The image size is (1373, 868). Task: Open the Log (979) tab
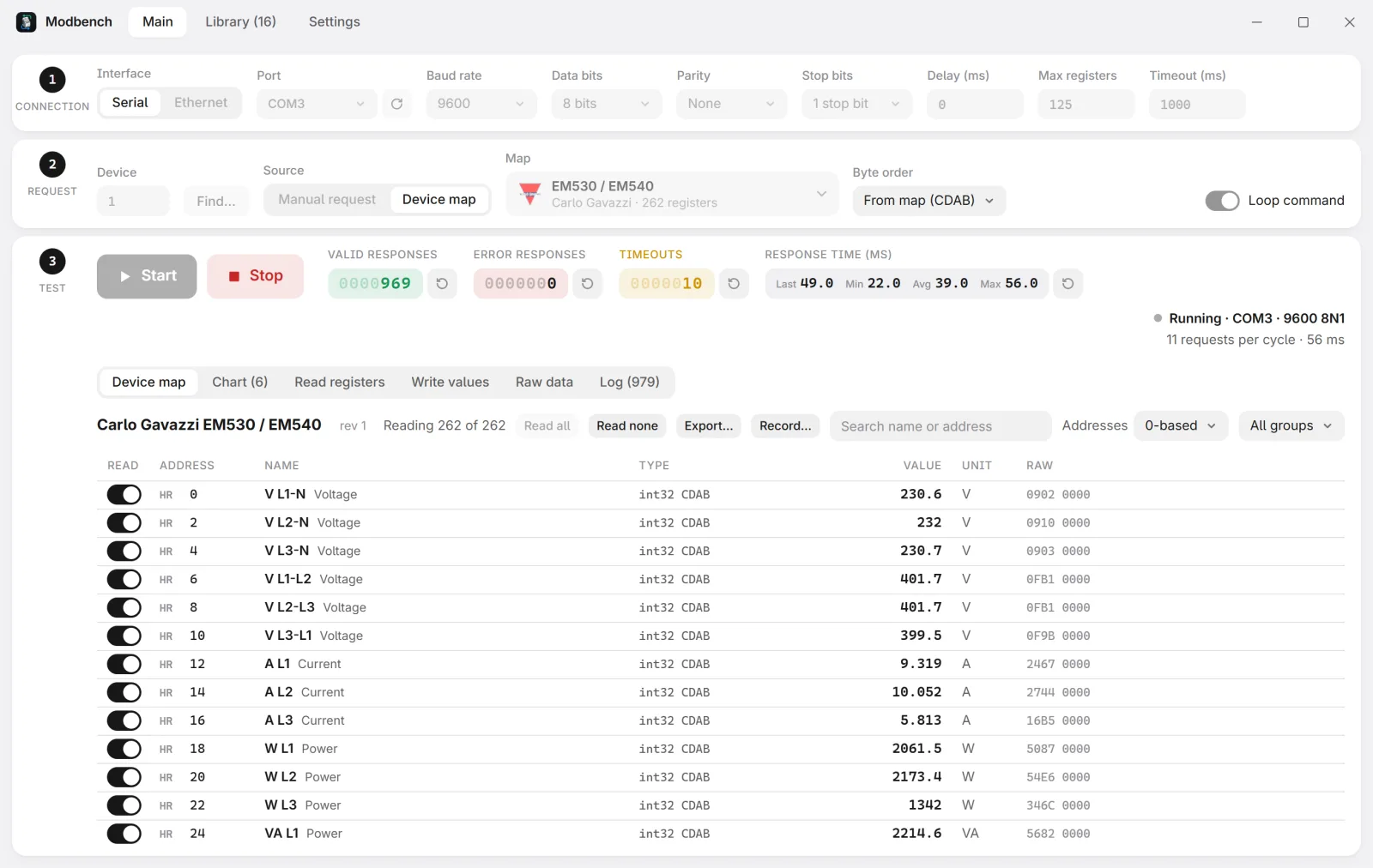pos(630,383)
